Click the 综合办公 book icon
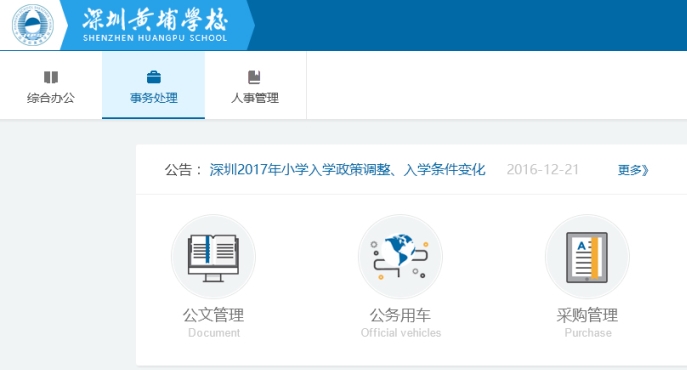Screen dimensions: 687x370 tap(51, 78)
